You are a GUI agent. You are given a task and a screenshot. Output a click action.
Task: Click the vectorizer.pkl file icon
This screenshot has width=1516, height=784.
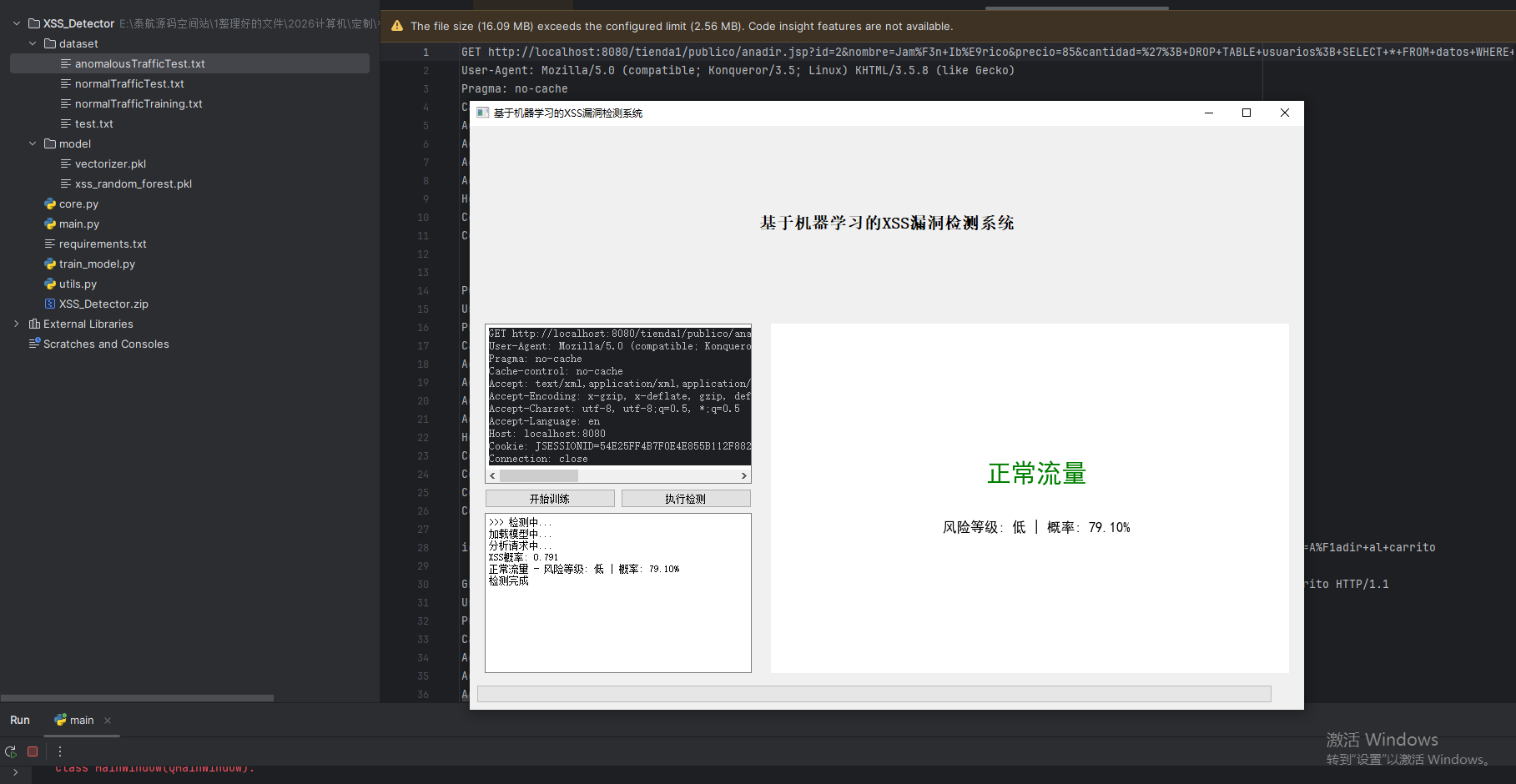[66, 163]
